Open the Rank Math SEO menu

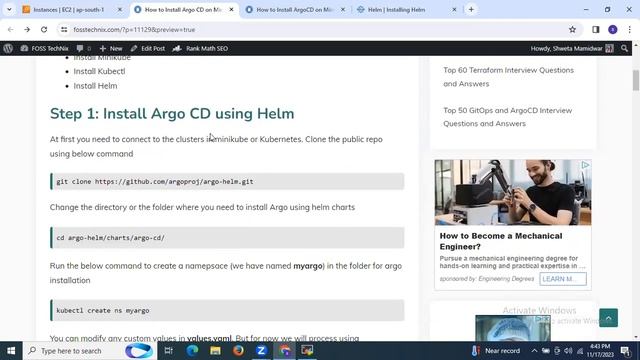pyautogui.click(x=200, y=48)
